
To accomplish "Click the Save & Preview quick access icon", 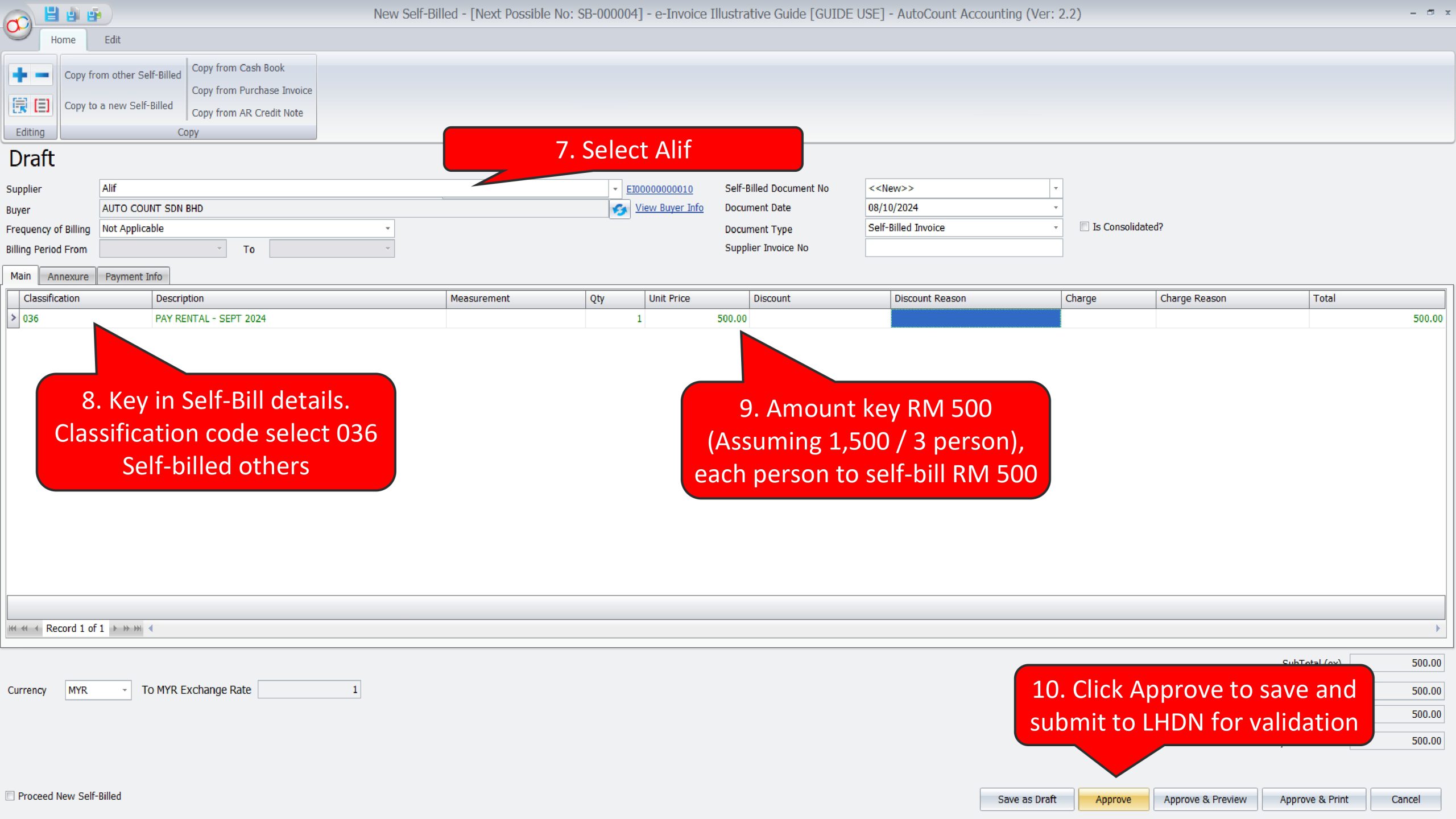I will click(72, 14).
